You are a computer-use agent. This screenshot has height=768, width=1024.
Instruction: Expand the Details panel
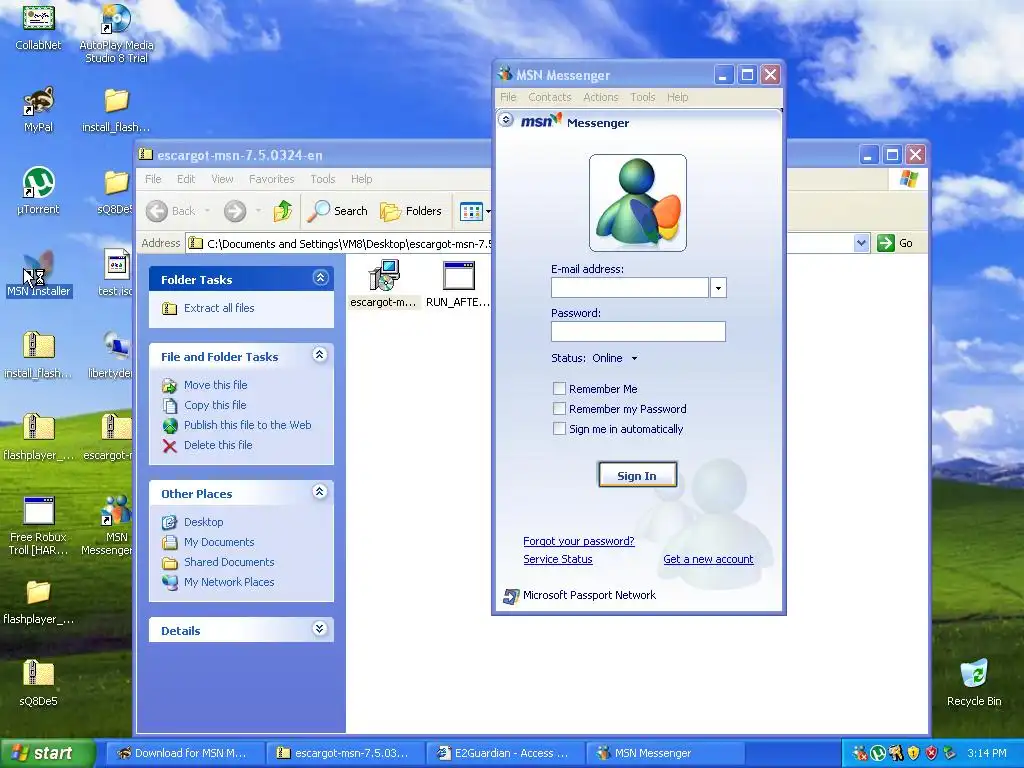point(320,629)
